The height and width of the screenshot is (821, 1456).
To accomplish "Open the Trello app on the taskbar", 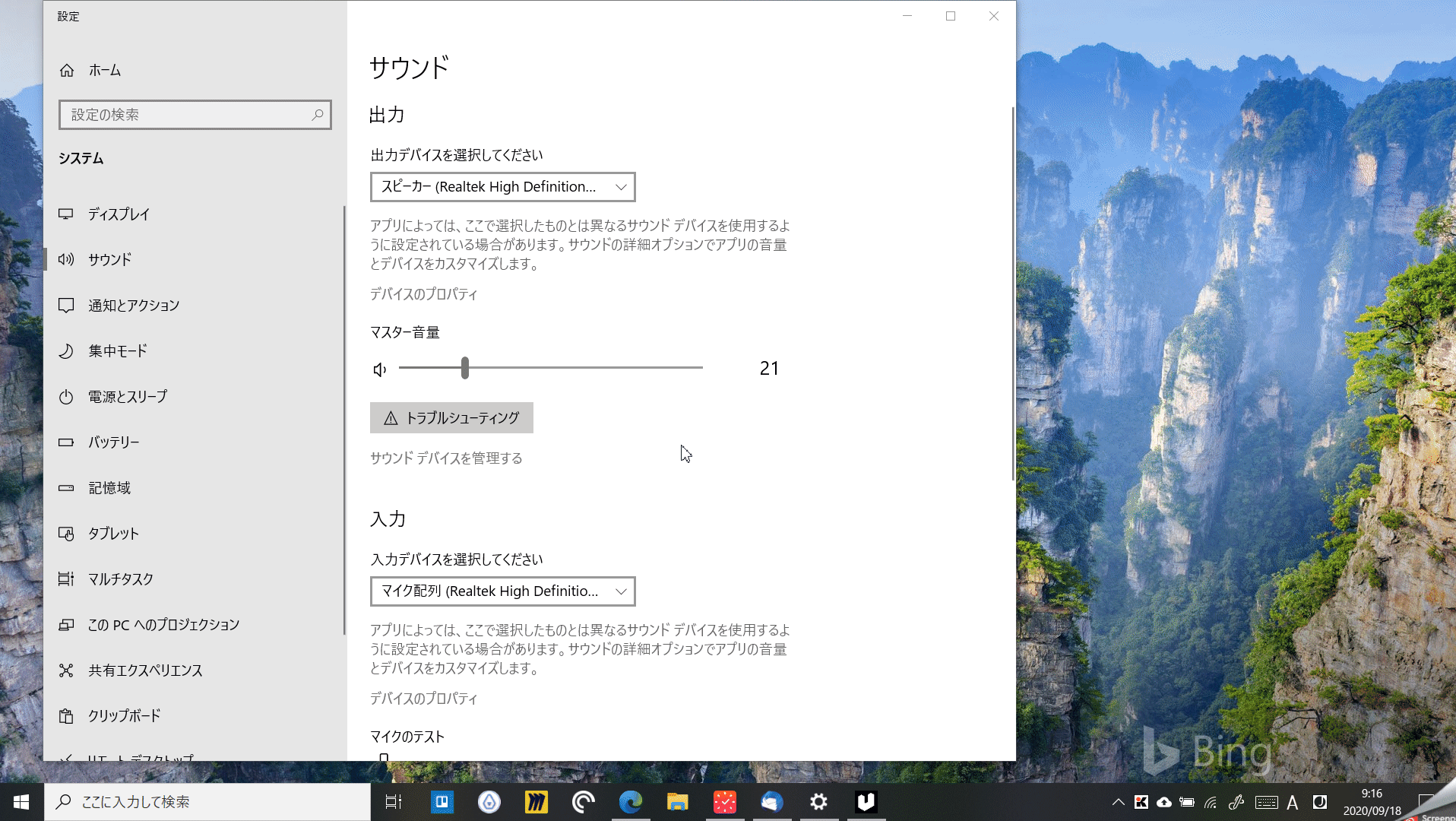I will (442, 802).
